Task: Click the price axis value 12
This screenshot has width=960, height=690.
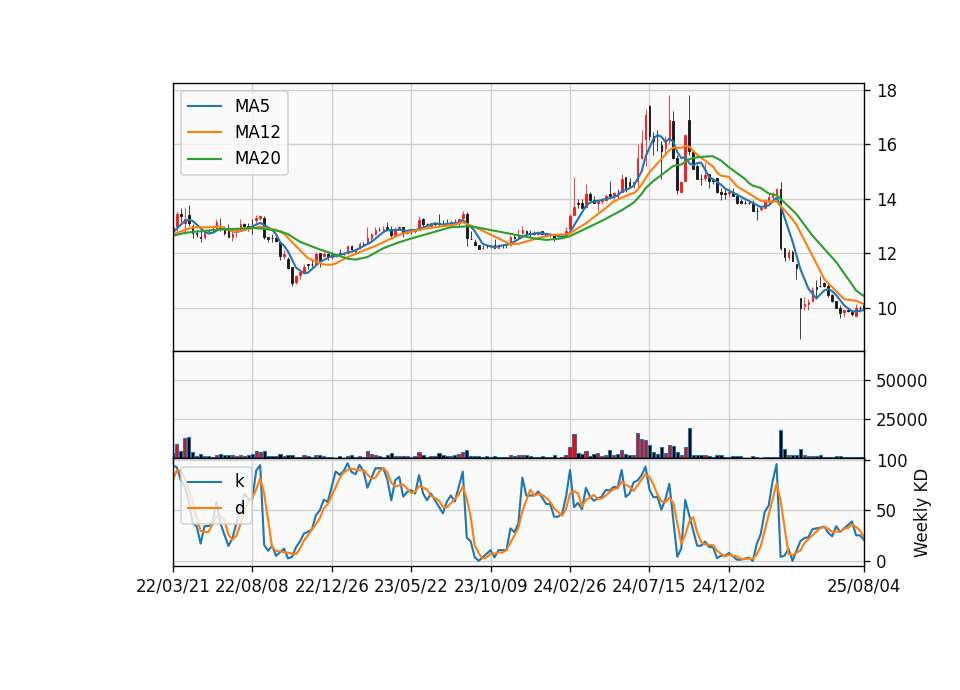Action: pos(887,254)
